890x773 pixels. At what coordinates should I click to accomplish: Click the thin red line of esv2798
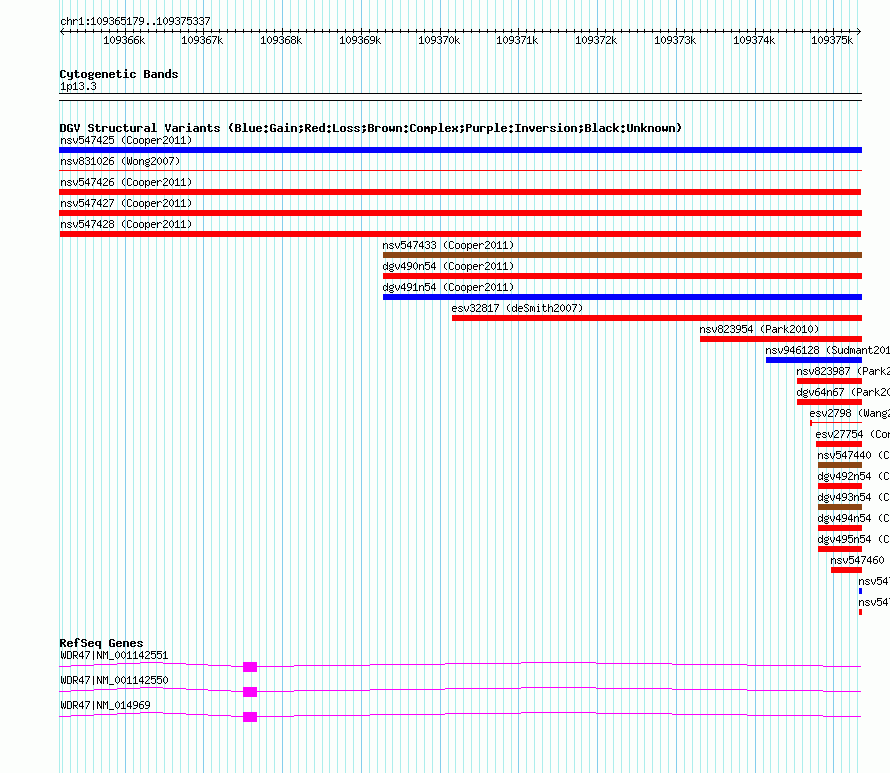coord(836,423)
